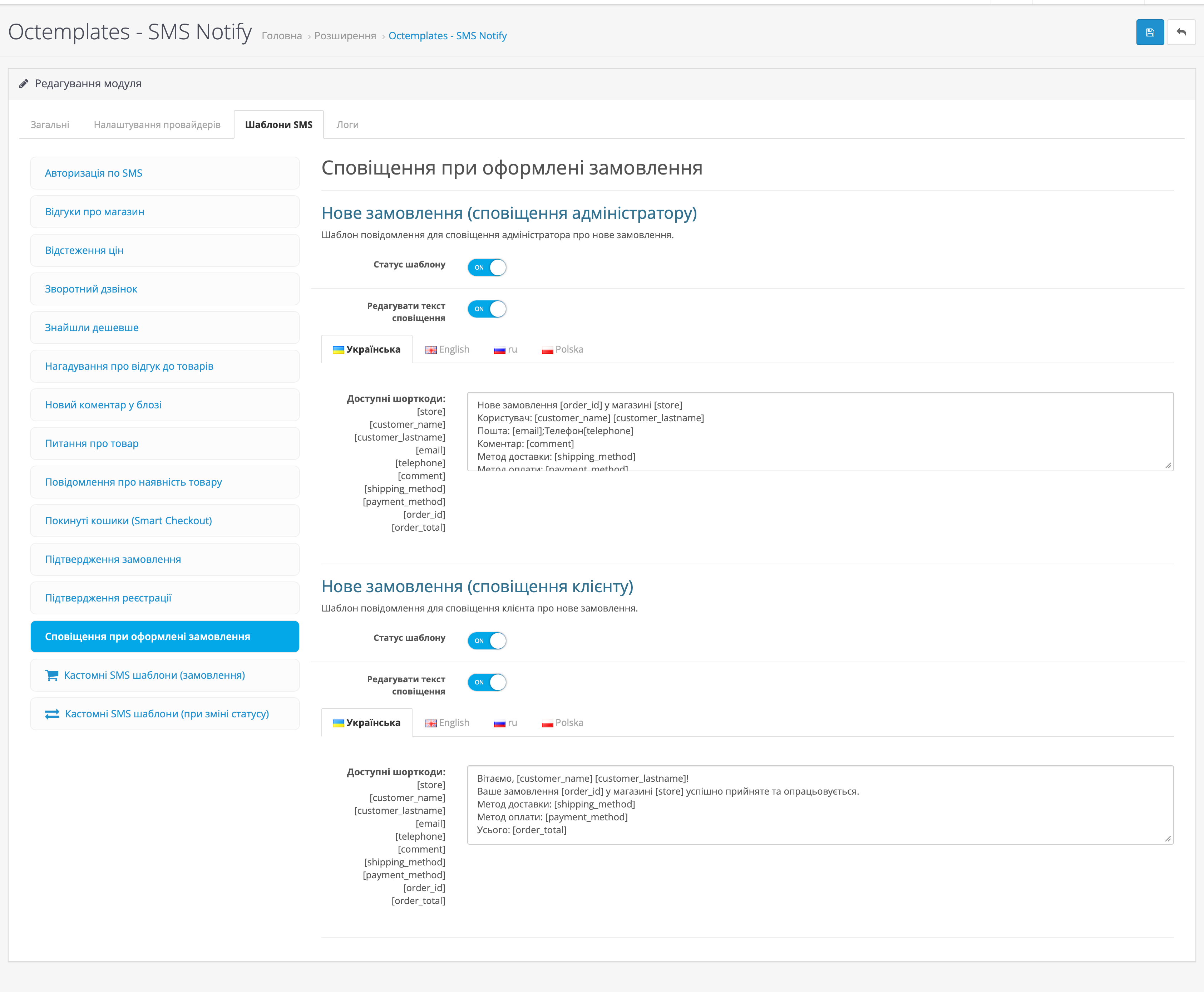1204x992 pixels.
Task: Select the Russian flag 'ru' tab in client notification
Action: [505, 723]
